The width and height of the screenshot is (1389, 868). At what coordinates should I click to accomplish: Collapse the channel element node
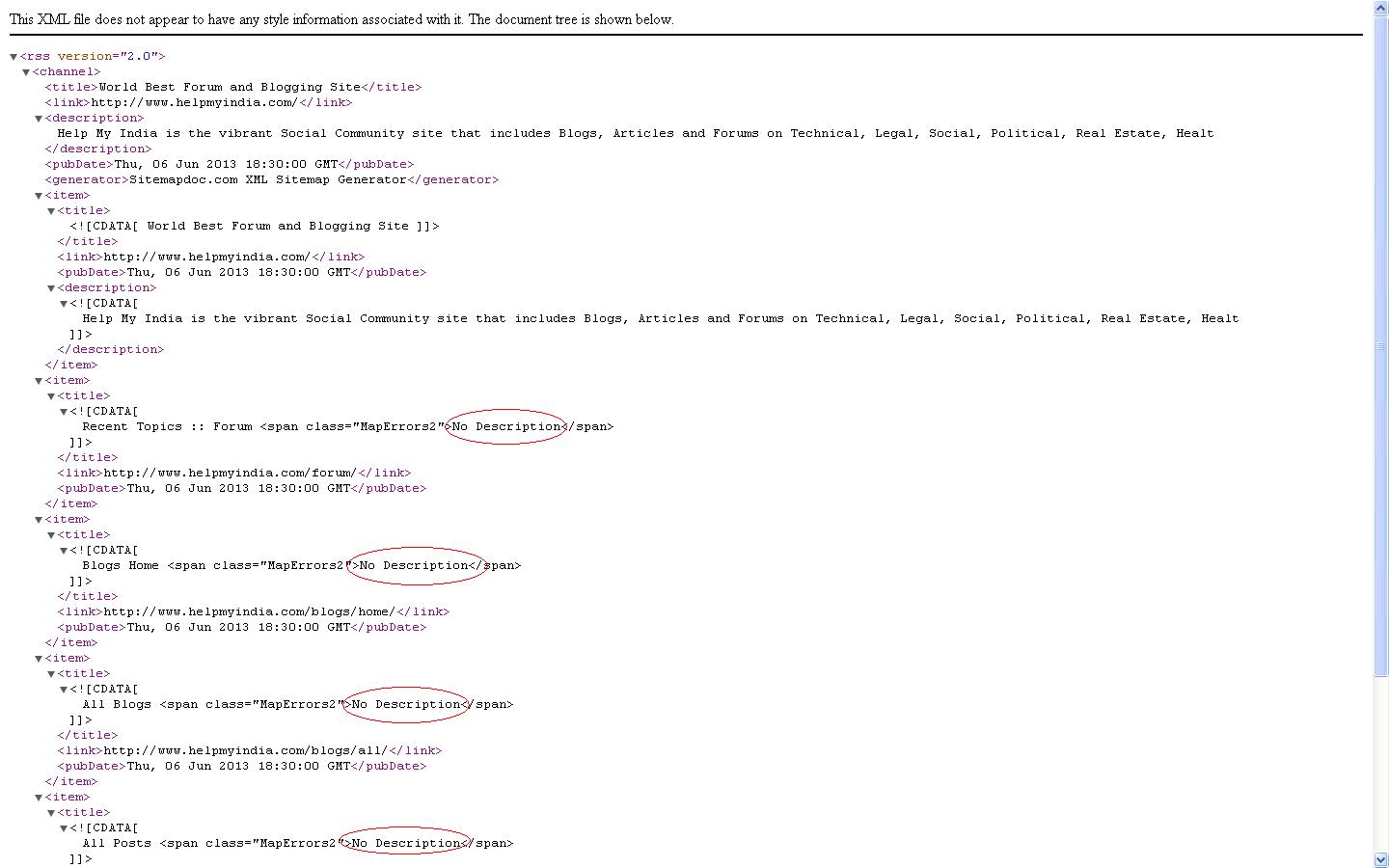[26, 72]
